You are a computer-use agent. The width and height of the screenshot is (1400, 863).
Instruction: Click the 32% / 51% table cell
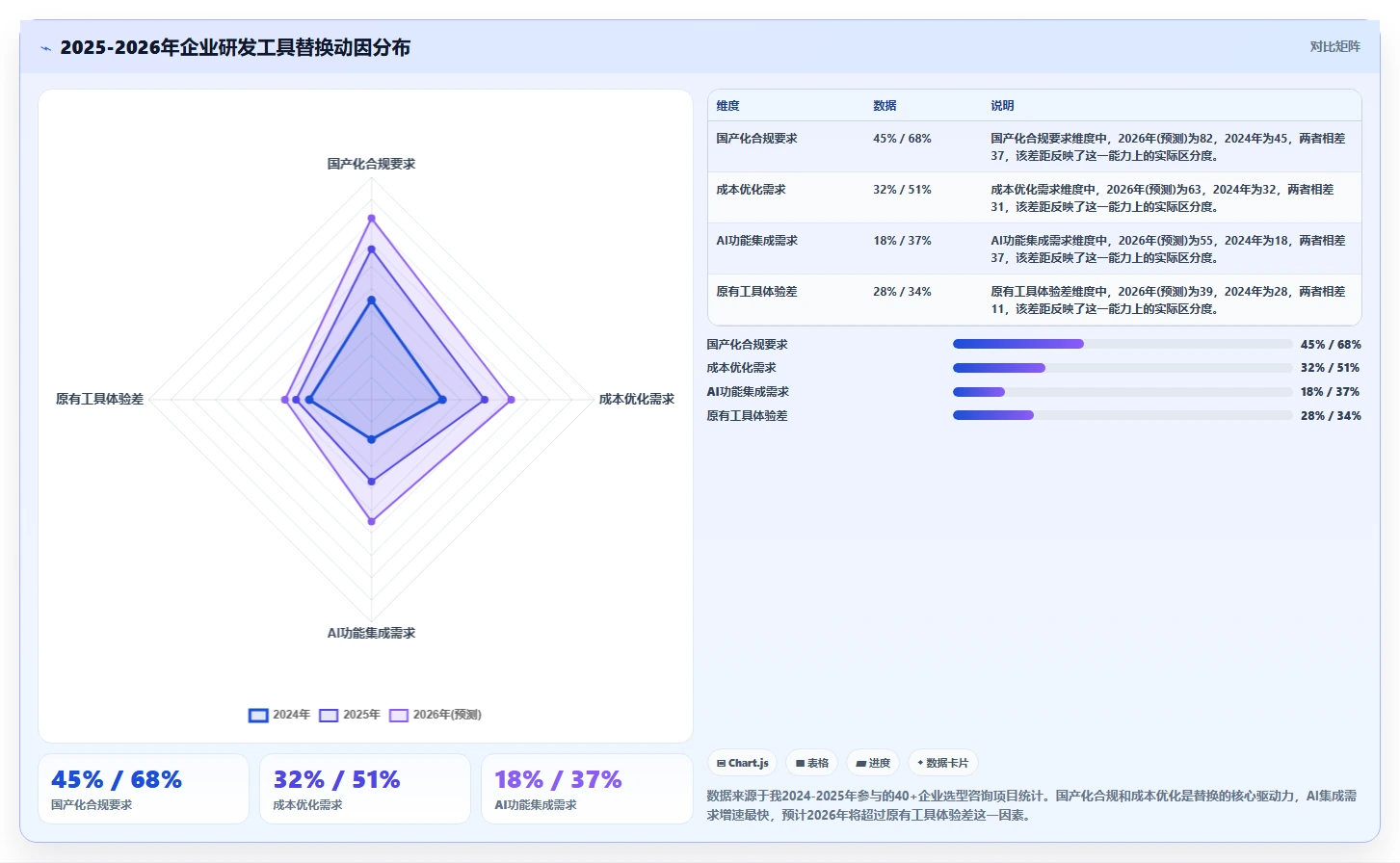(x=902, y=190)
